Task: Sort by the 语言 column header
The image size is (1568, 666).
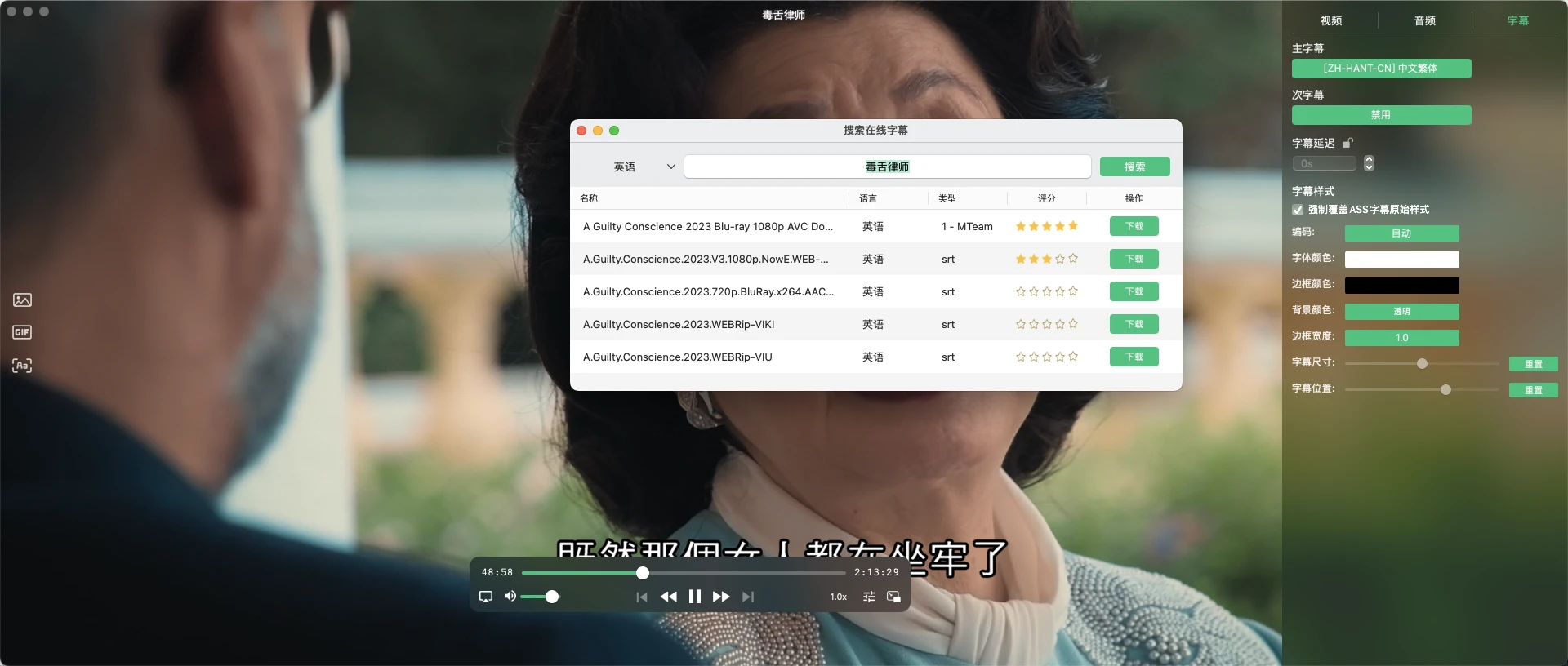Action: [868, 198]
